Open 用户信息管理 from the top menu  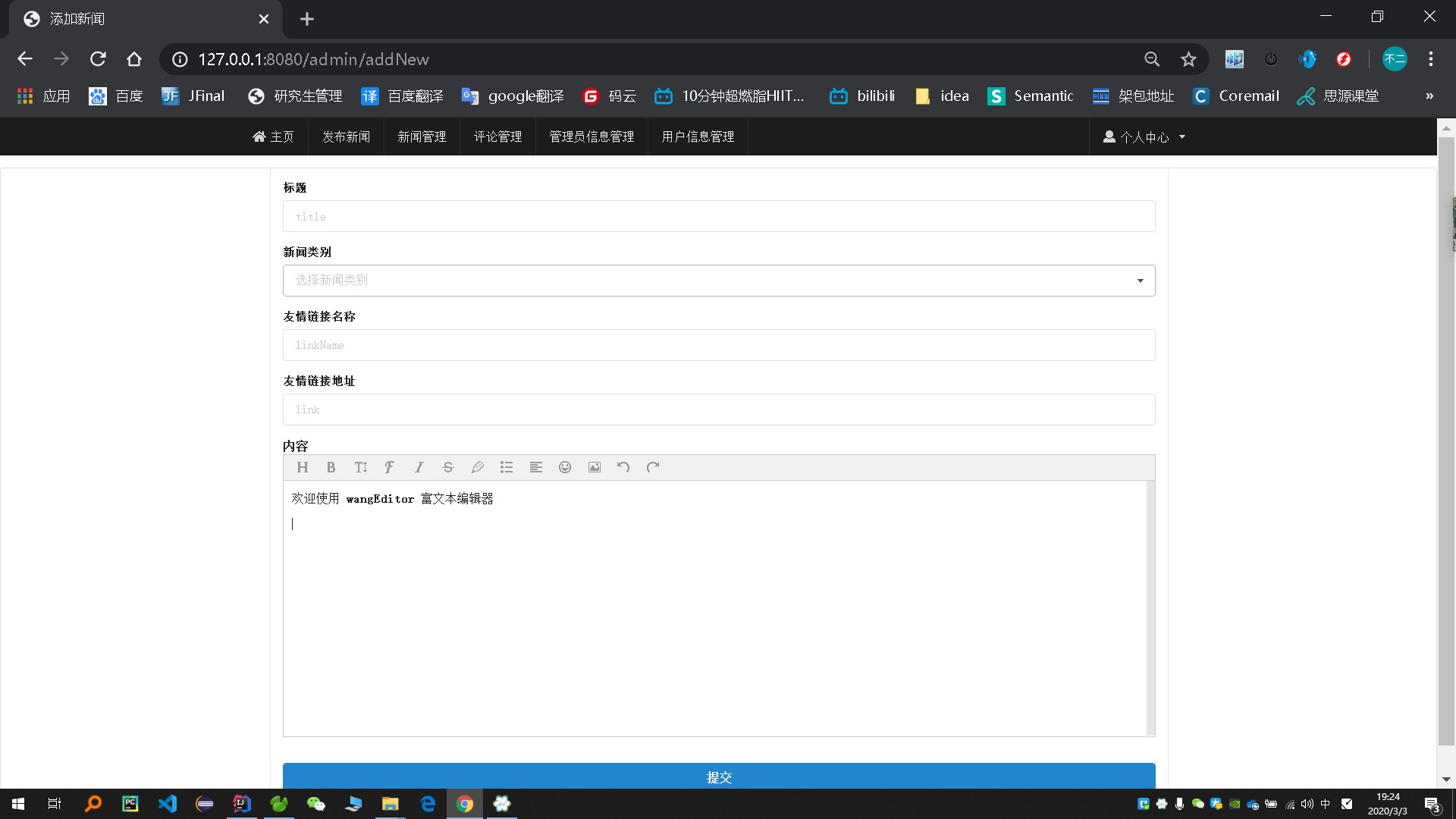(x=698, y=137)
